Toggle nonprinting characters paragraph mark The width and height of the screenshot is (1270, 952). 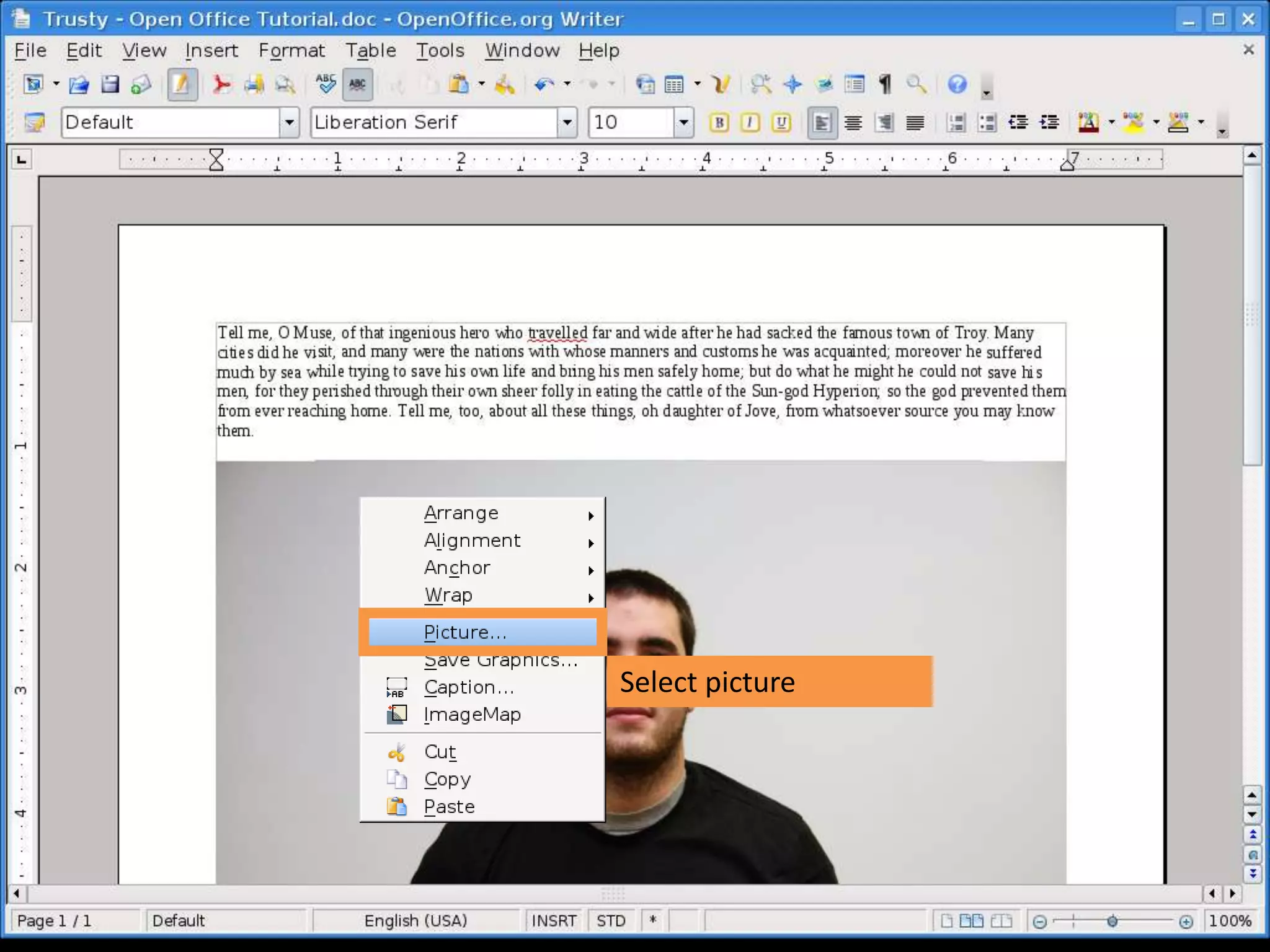pos(885,84)
